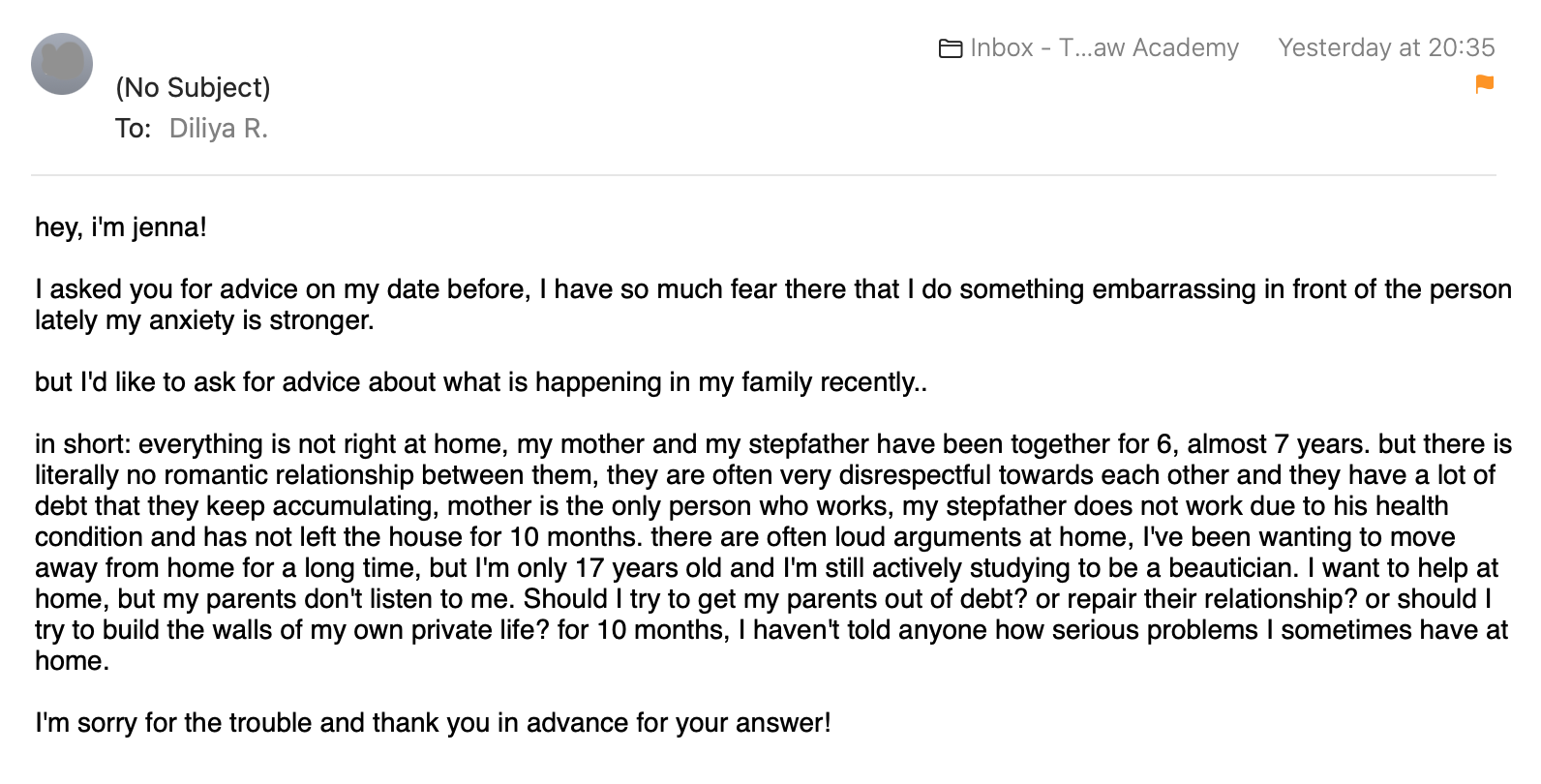
Task: Click the To: field label
Action: click(133, 129)
